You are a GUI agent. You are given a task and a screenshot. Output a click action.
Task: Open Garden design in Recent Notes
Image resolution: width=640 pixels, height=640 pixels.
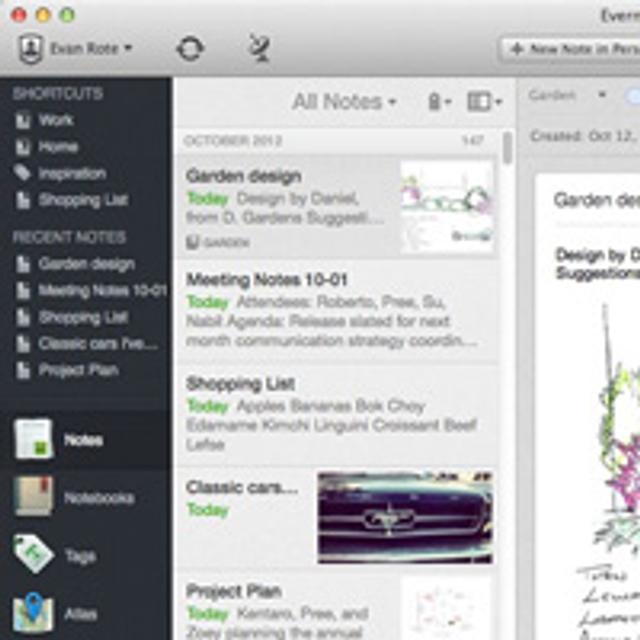(x=75, y=264)
